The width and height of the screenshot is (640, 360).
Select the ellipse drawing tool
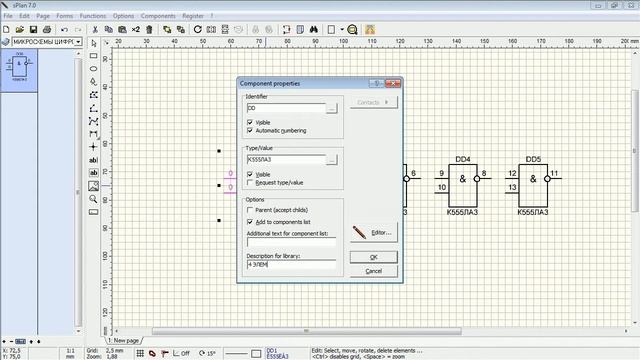tap(93, 69)
